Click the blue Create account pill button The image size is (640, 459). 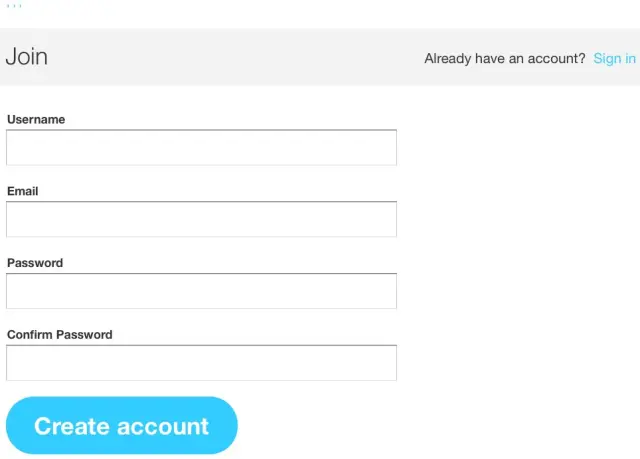click(x=122, y=426)
